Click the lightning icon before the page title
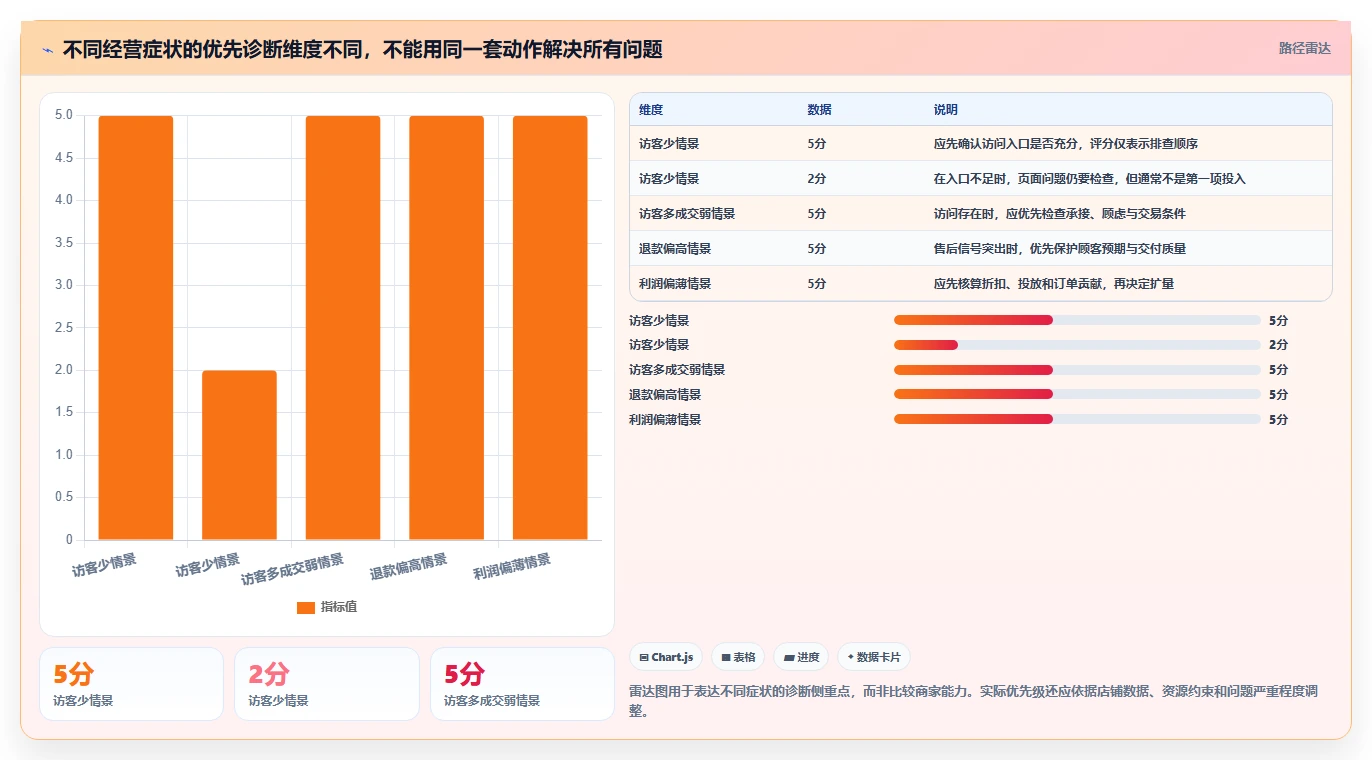This screenshot has width=1372, height=760. coord(48,50)
